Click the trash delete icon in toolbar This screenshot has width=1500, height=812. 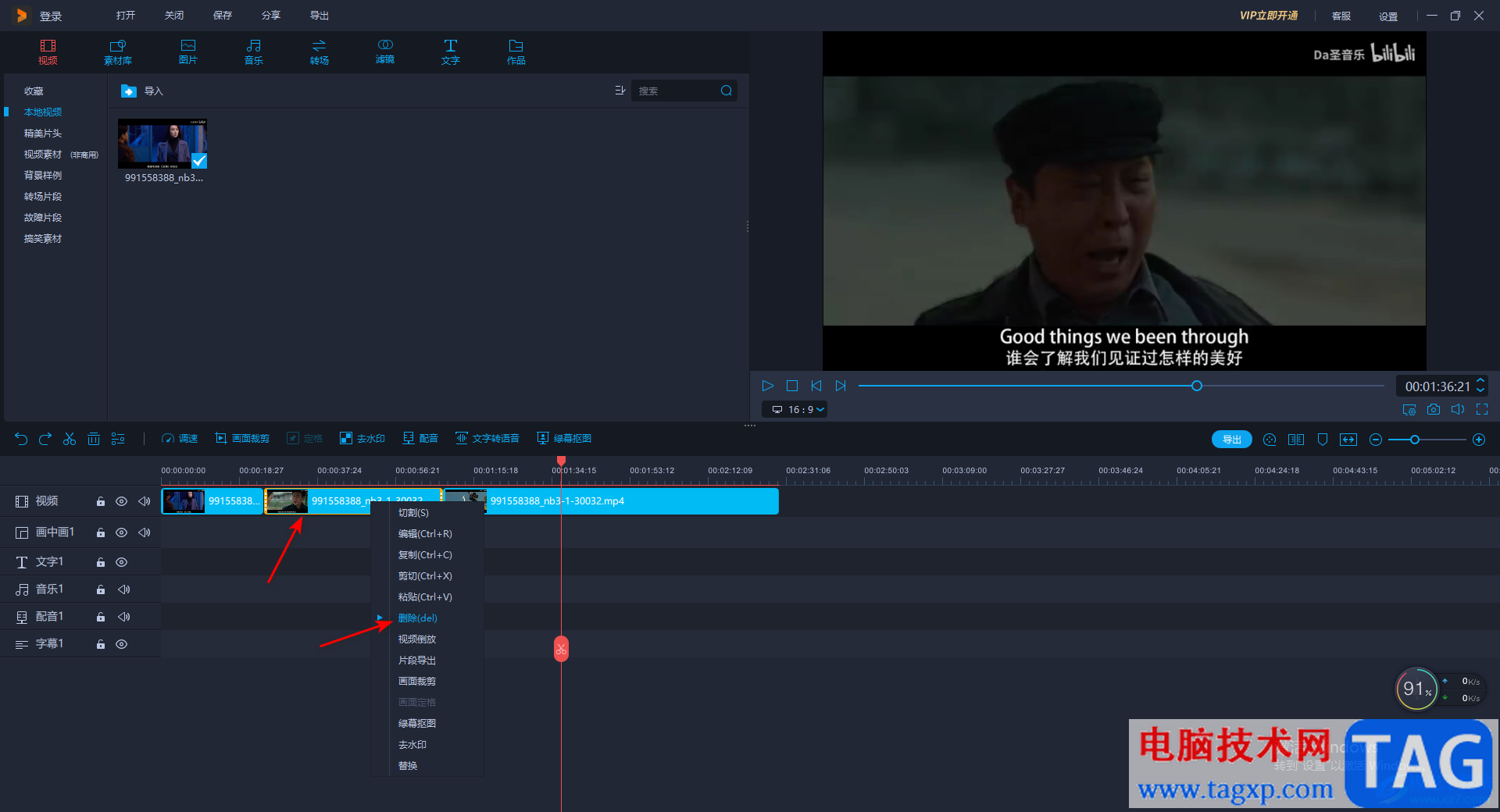click(94, 439)
